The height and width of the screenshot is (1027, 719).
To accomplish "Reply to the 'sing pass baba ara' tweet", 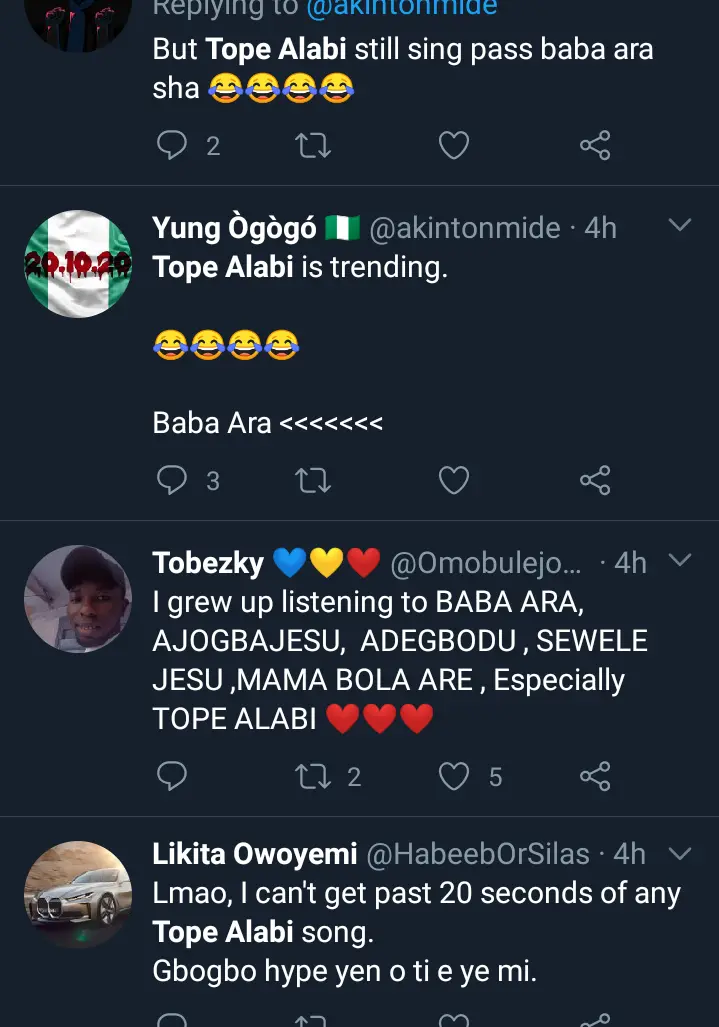I will 173,146.
